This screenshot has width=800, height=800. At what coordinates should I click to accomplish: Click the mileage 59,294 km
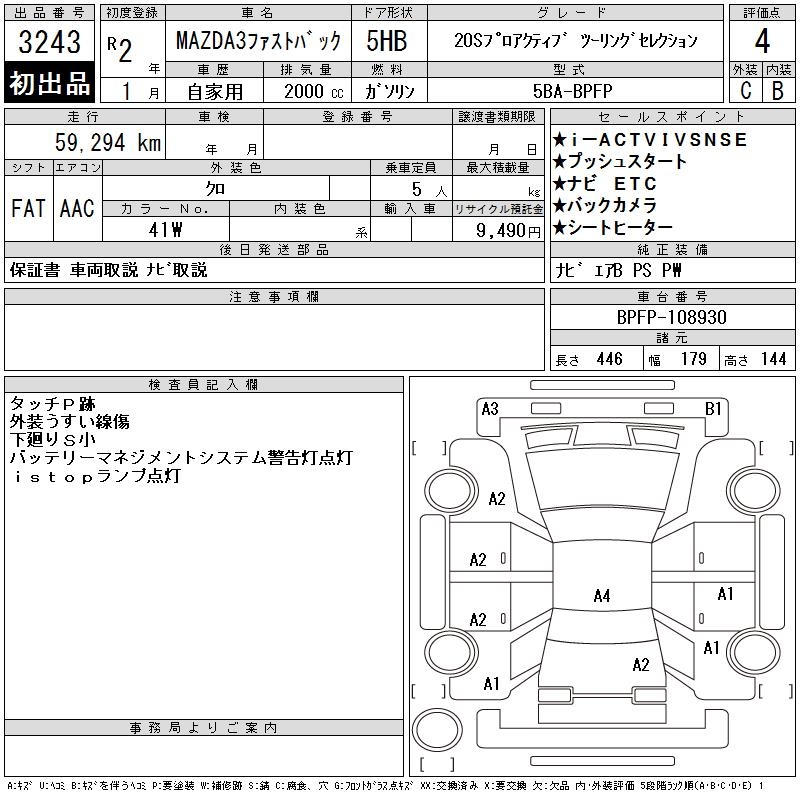[x=108, y=142]
